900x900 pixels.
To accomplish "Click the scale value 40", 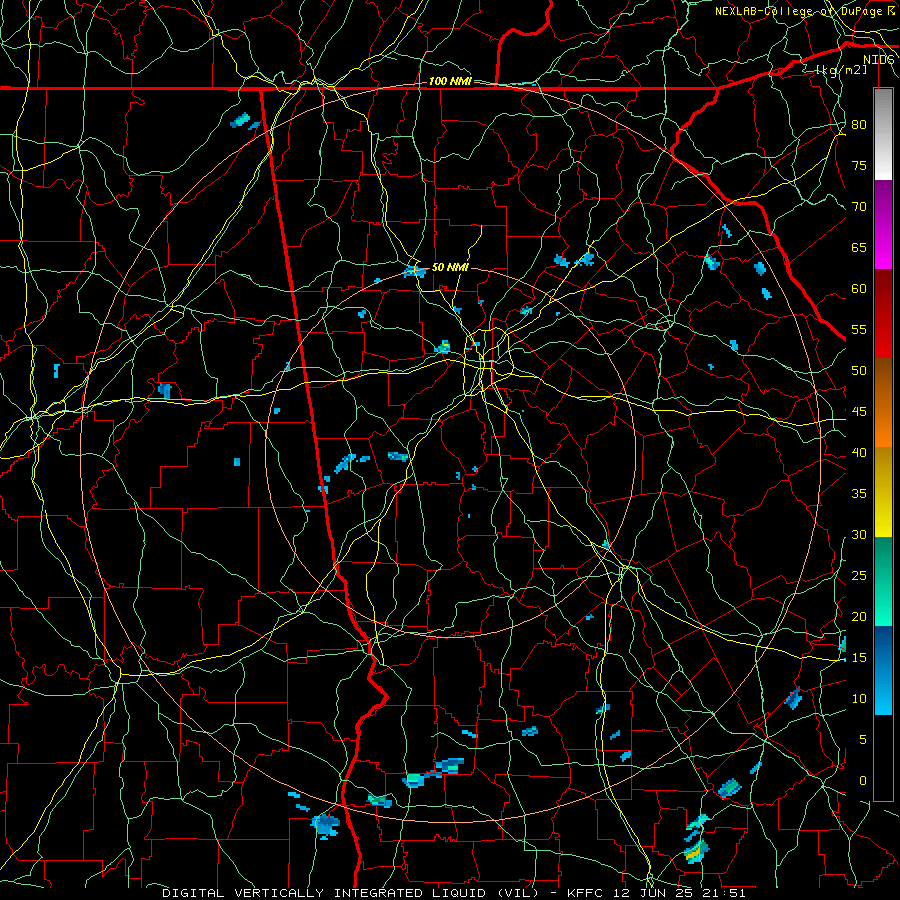I will click(x=859, y=453).
